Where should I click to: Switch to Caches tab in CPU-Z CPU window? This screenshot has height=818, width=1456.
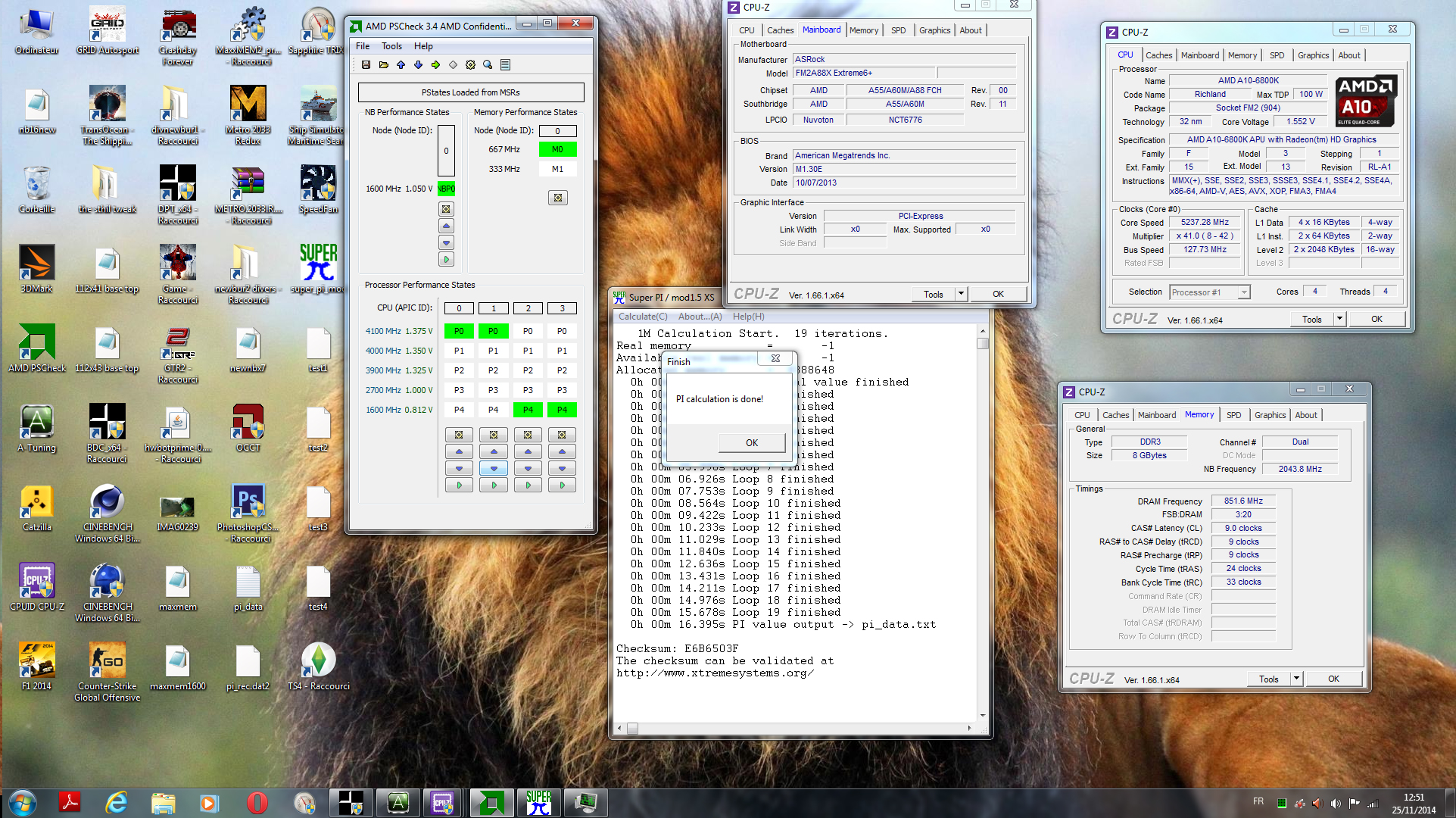pos(1158,55)
